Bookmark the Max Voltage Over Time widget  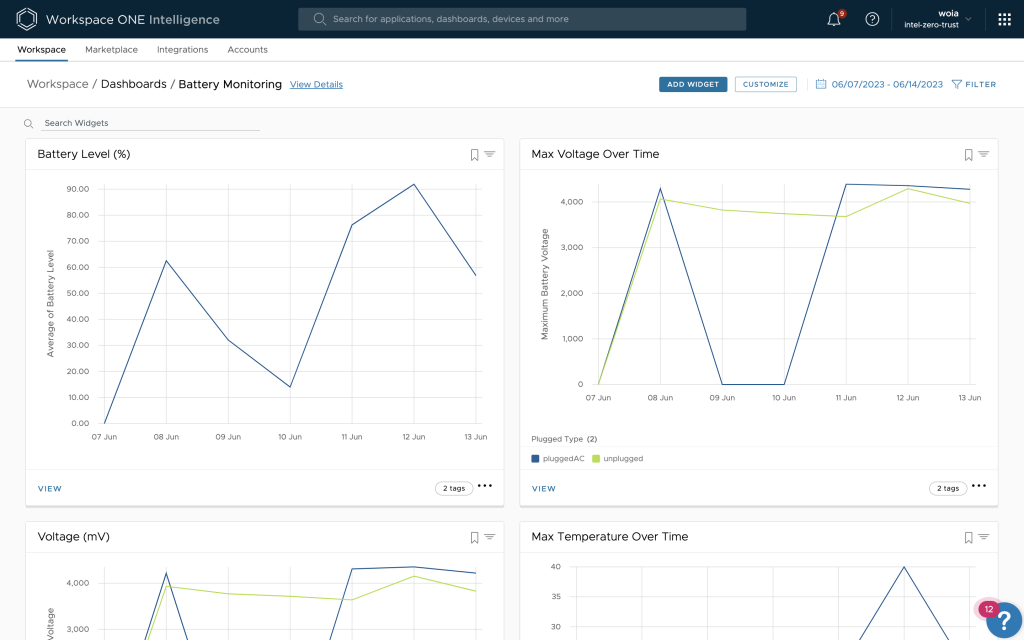click(x=968, y=154)
